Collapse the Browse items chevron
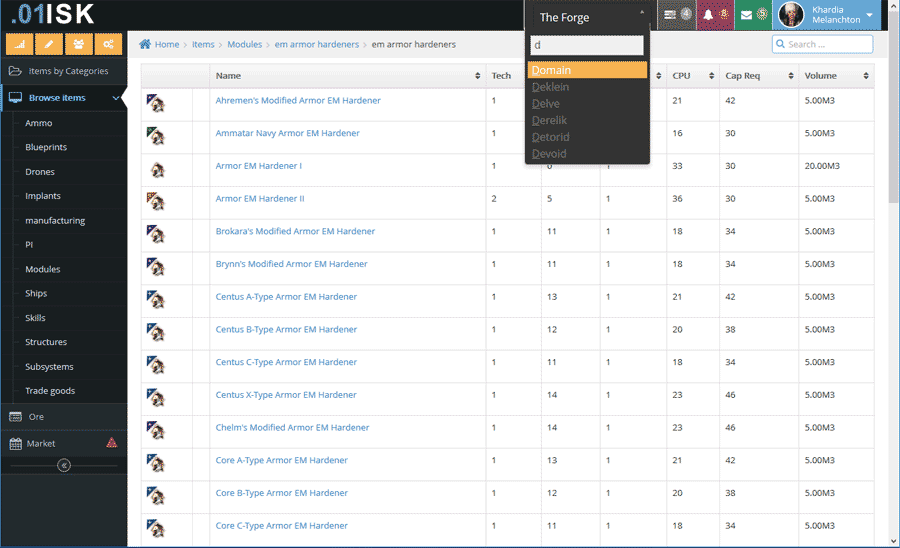Screen dimensions: 900x548 pos(116,98)
